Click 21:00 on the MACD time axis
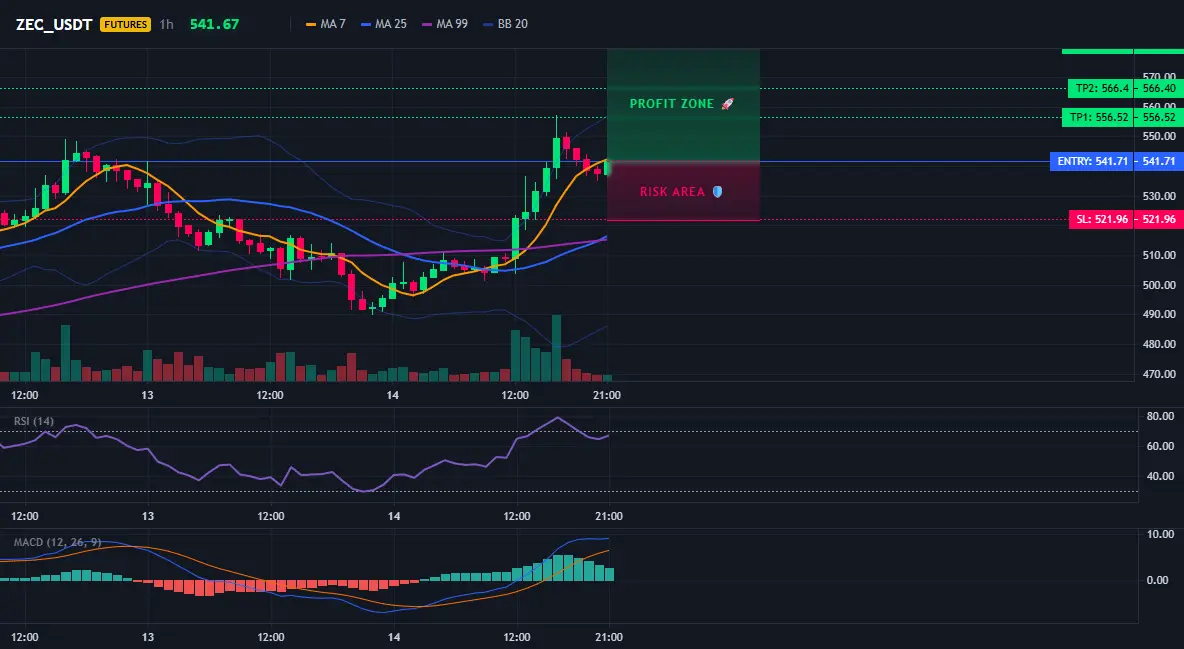1184x649 pixels. click(x=609, y=637)
